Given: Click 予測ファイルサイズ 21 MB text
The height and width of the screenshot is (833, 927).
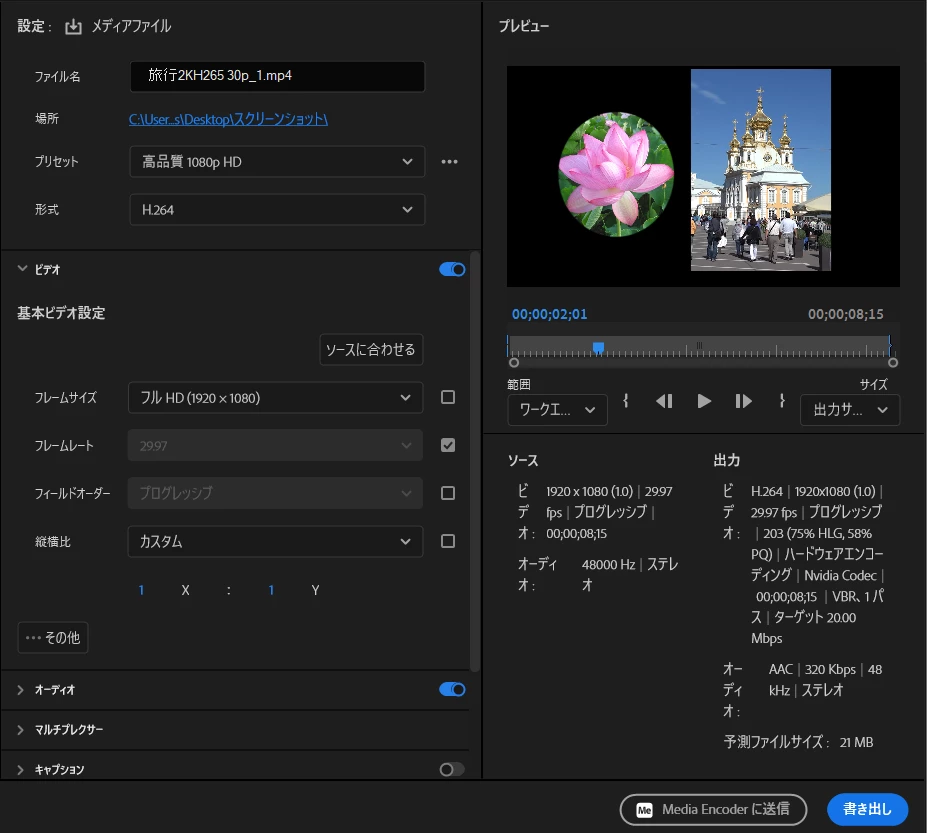Looking at the screenshot, I should point(798,742).
